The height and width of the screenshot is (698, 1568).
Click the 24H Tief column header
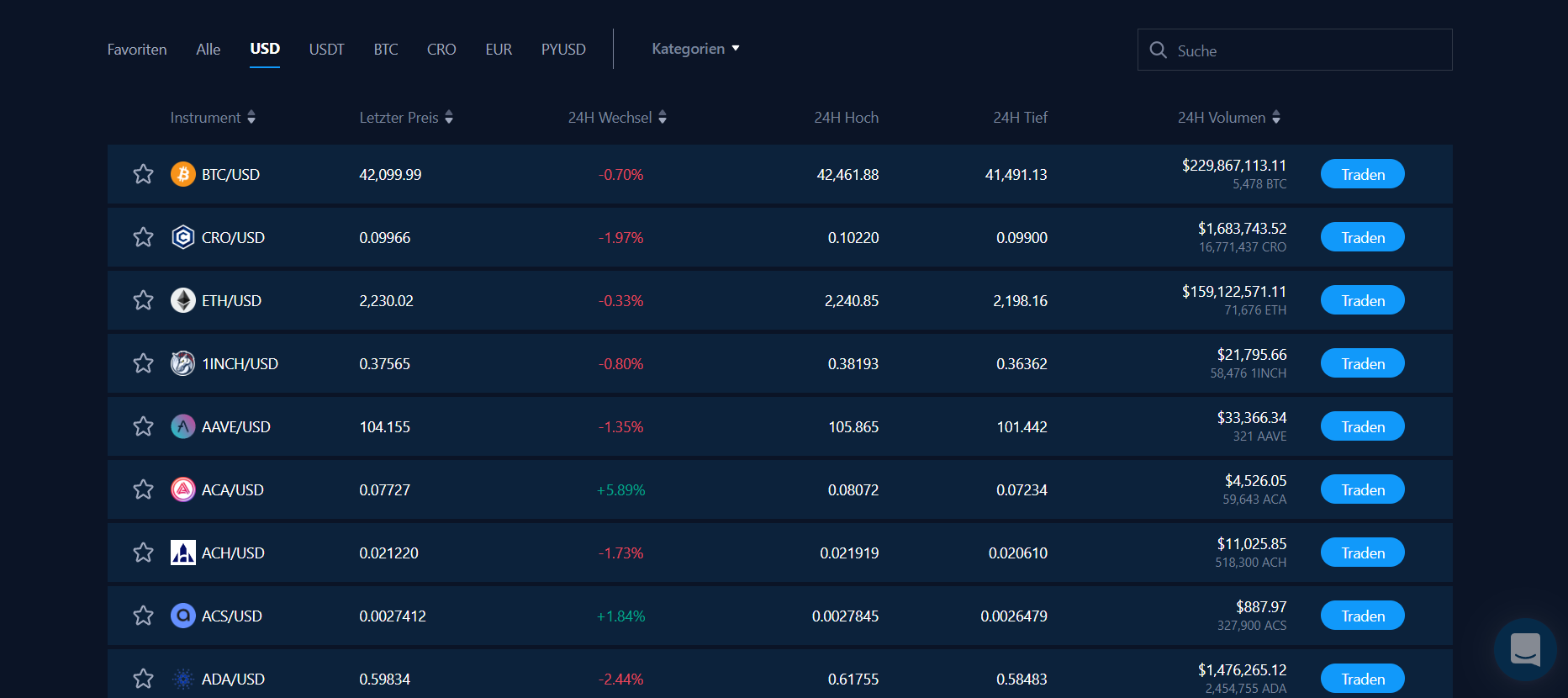pos(1020,118)
